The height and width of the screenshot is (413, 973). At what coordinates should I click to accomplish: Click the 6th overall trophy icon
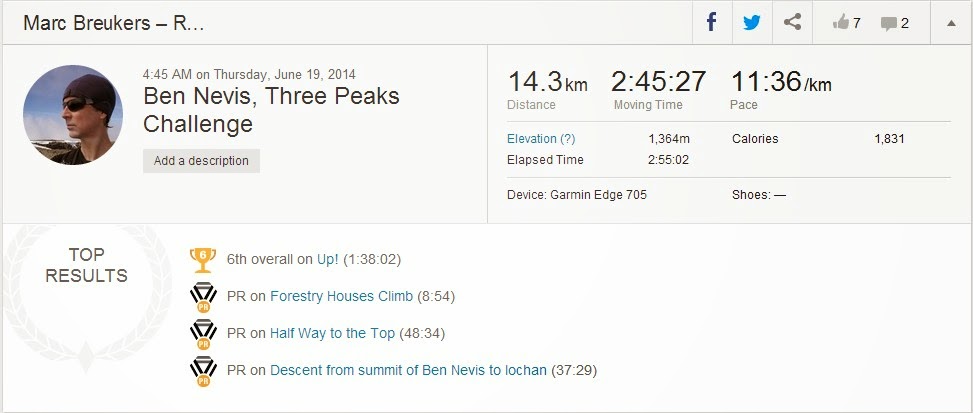coord(203,259)
